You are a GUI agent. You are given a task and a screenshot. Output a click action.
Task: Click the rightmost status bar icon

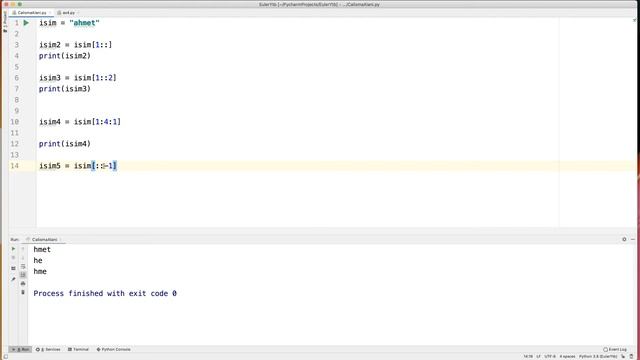coord(631,356)
